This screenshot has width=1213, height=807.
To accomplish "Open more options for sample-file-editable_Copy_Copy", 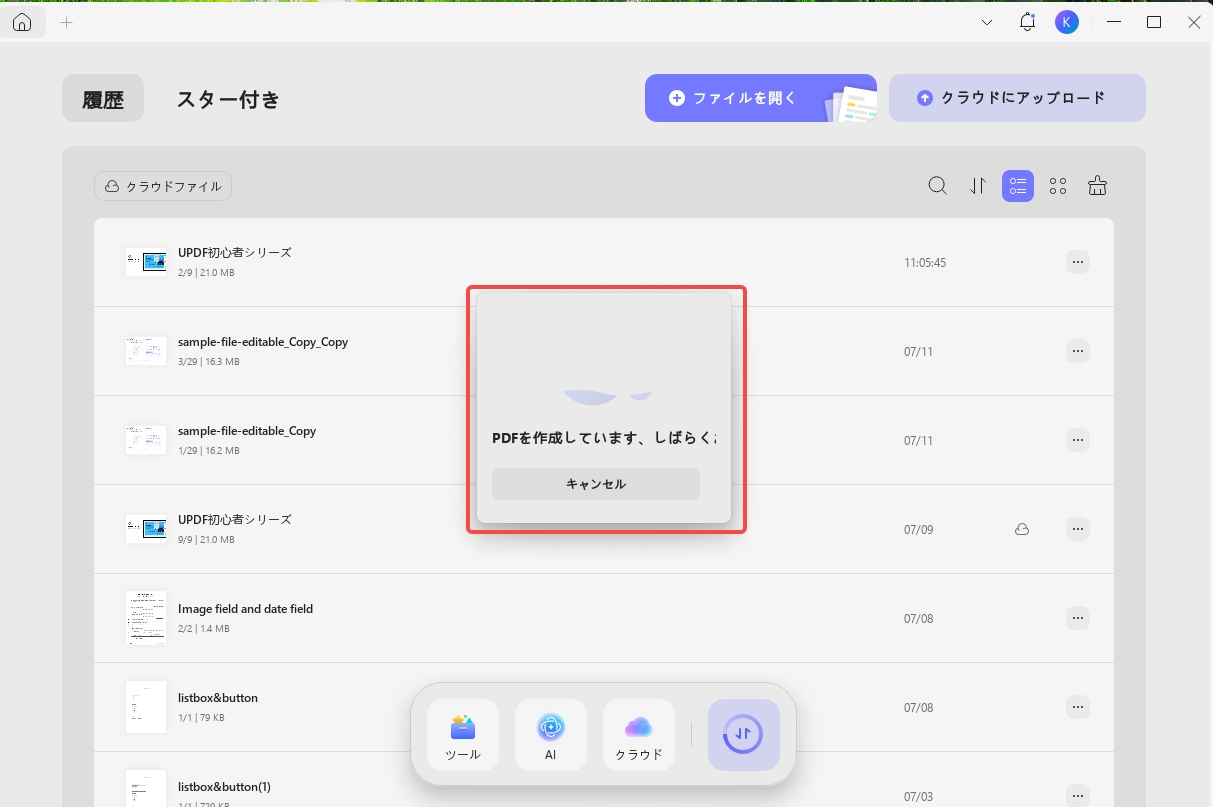I will (1077, 351).
